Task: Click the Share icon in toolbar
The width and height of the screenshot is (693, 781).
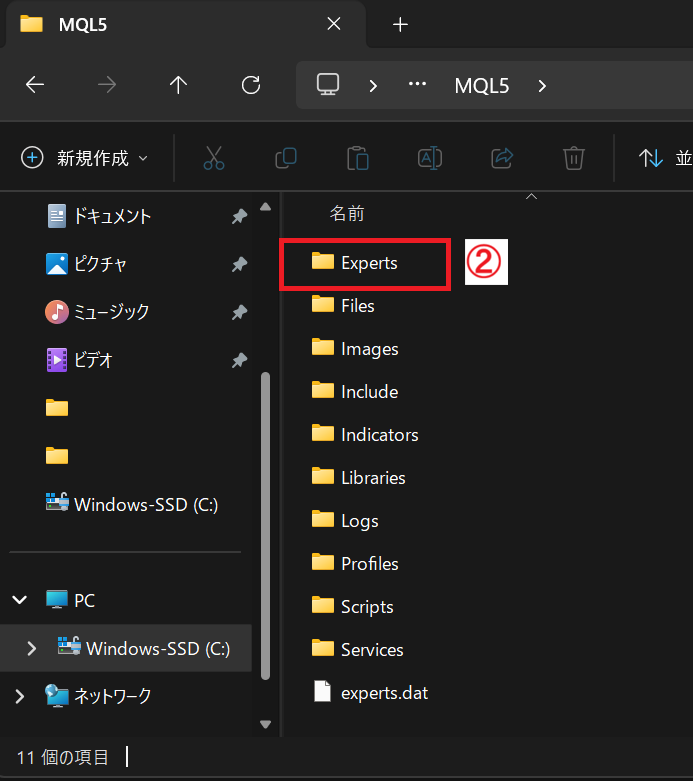Action: (x=501, y=158)
